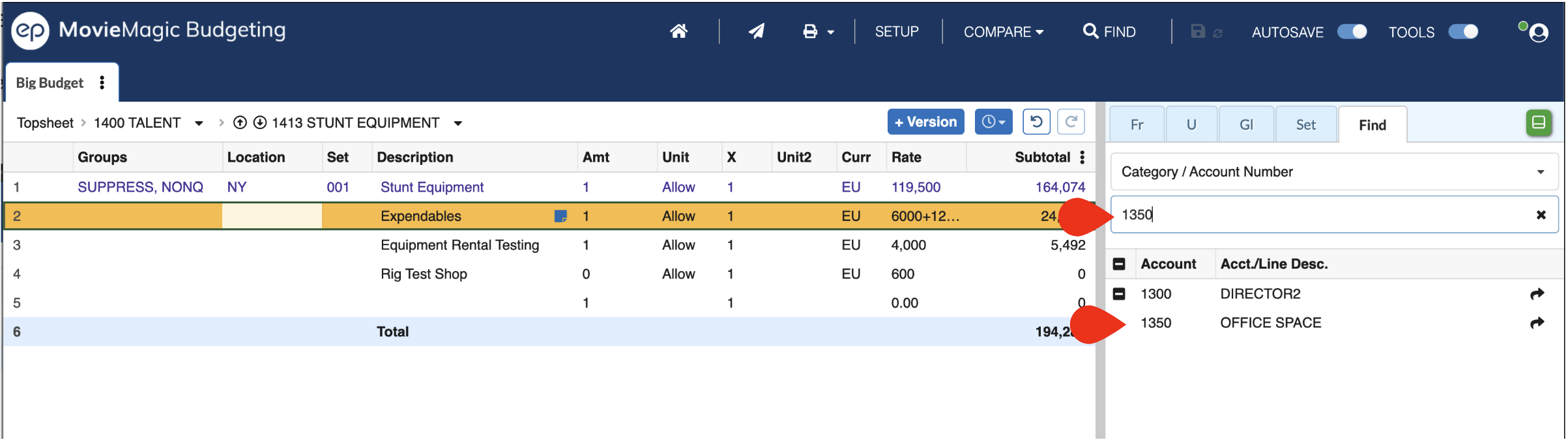1568x442 pixels.
Task: Click row number 5
Action: [17, 303]
